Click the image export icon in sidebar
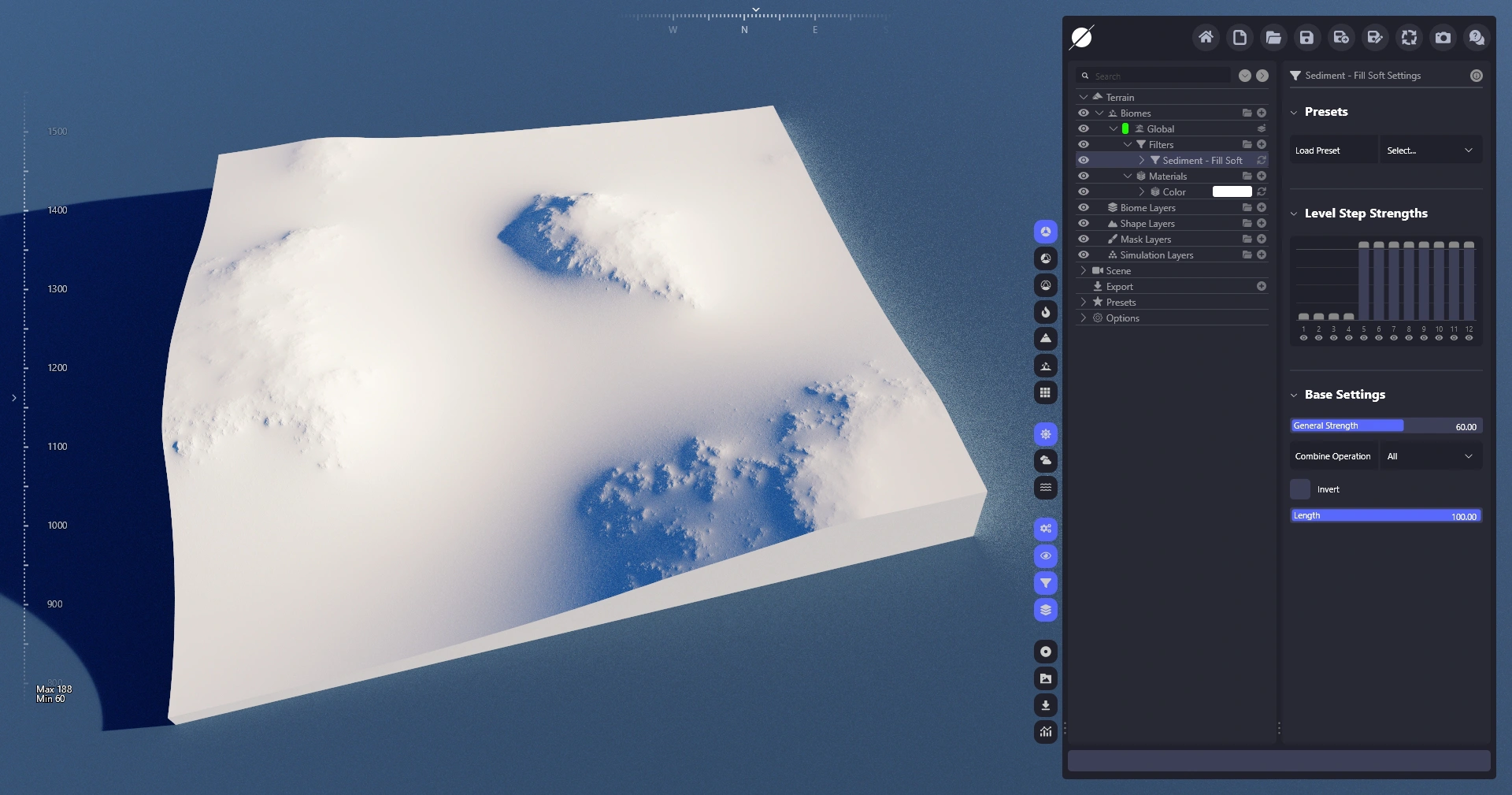 click(1046, 678)
